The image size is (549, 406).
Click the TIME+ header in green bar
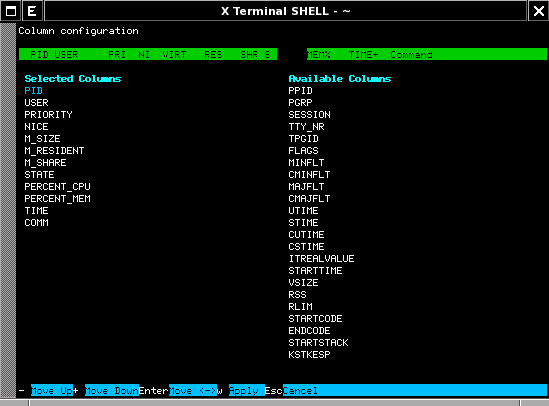[363, 55]
